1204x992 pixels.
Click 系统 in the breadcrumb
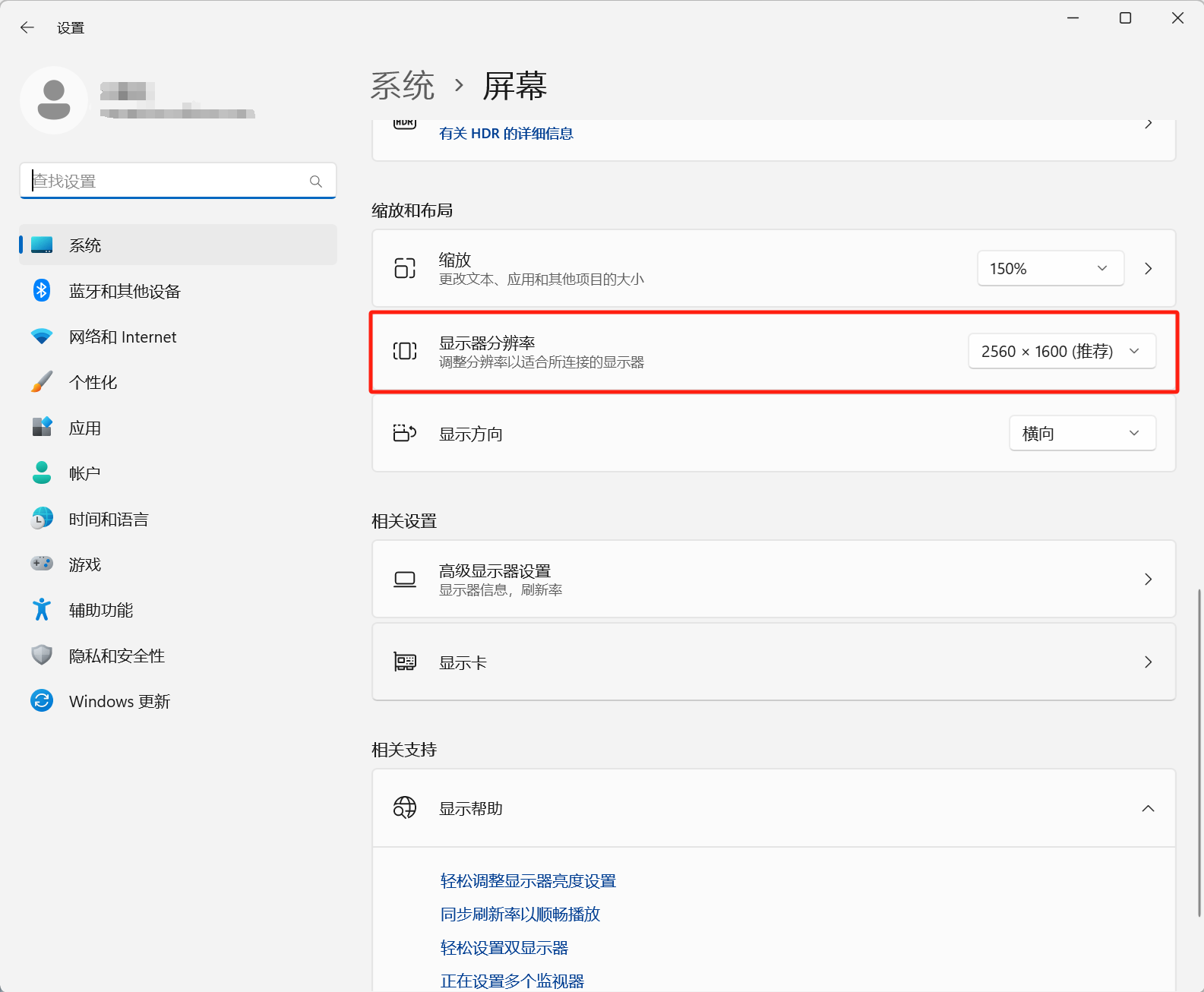click(403, 85)
